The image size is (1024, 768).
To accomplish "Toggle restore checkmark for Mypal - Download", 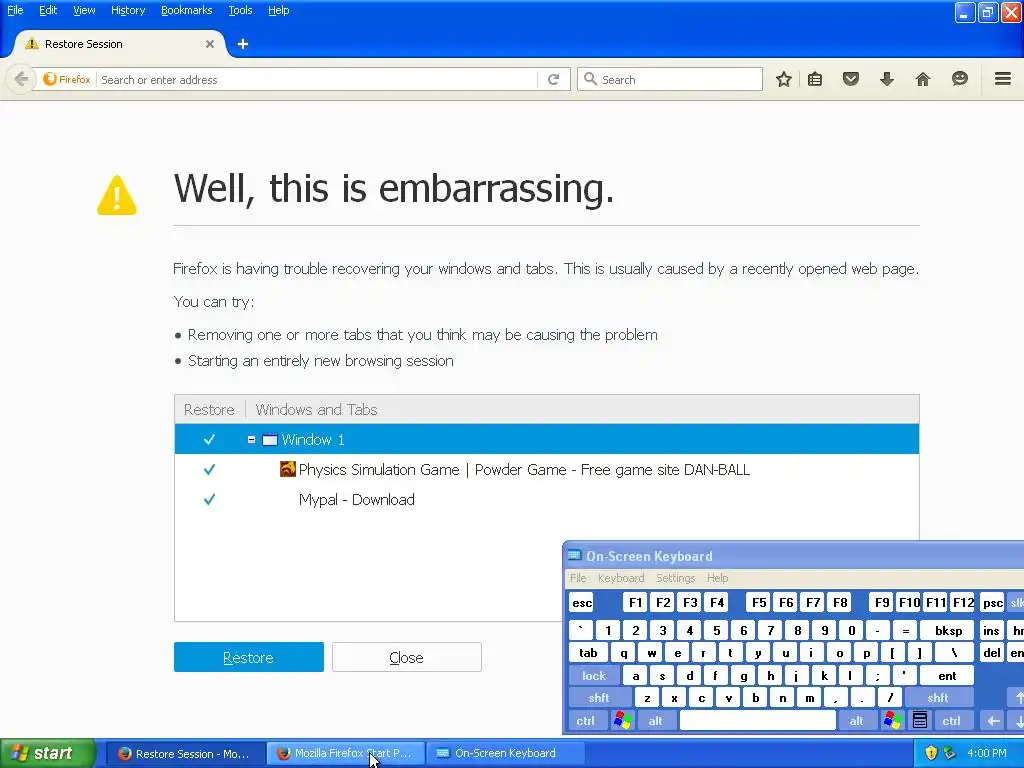I will (209, 500).
